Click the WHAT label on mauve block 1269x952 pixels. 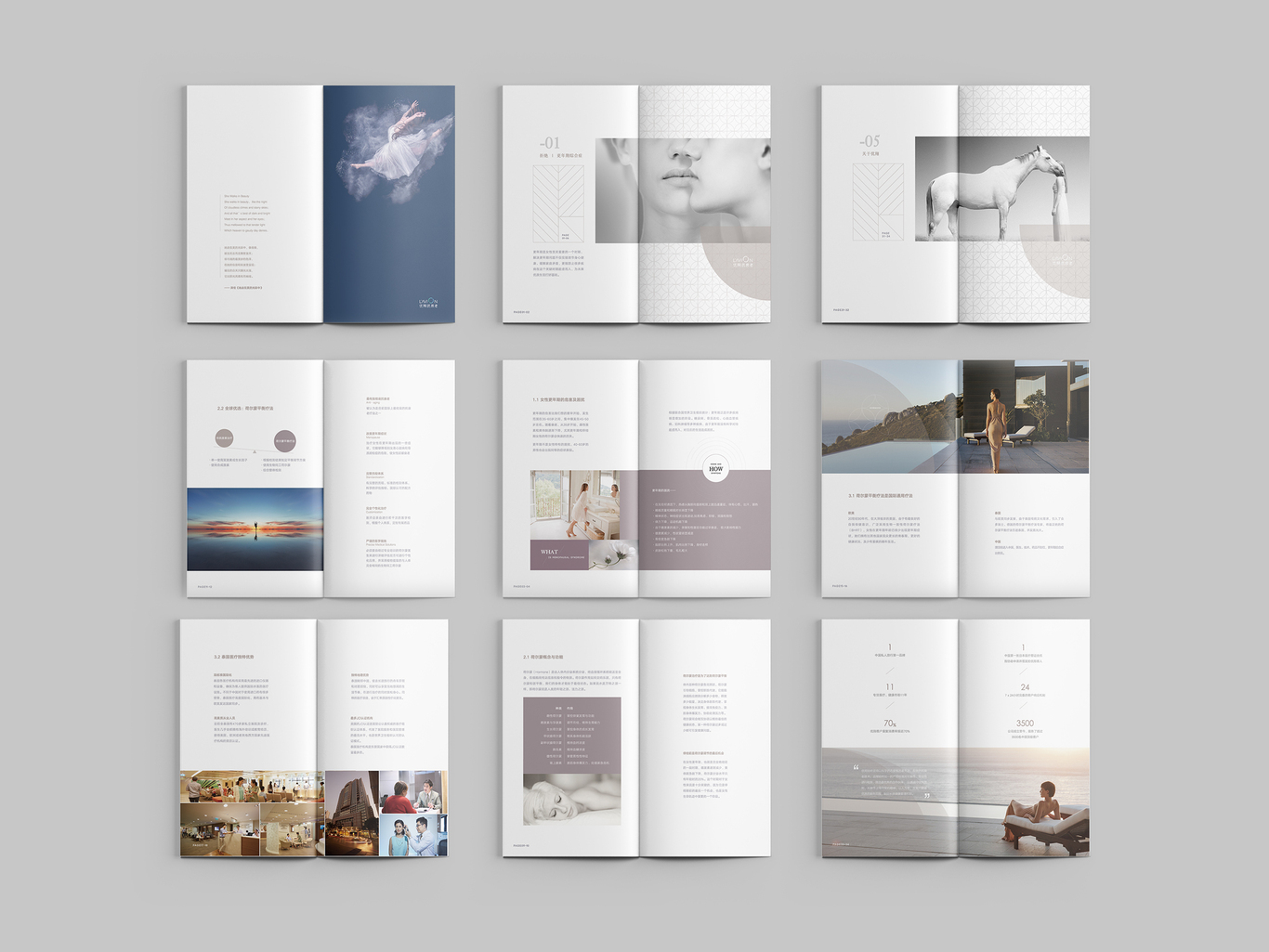pos(550,552)
